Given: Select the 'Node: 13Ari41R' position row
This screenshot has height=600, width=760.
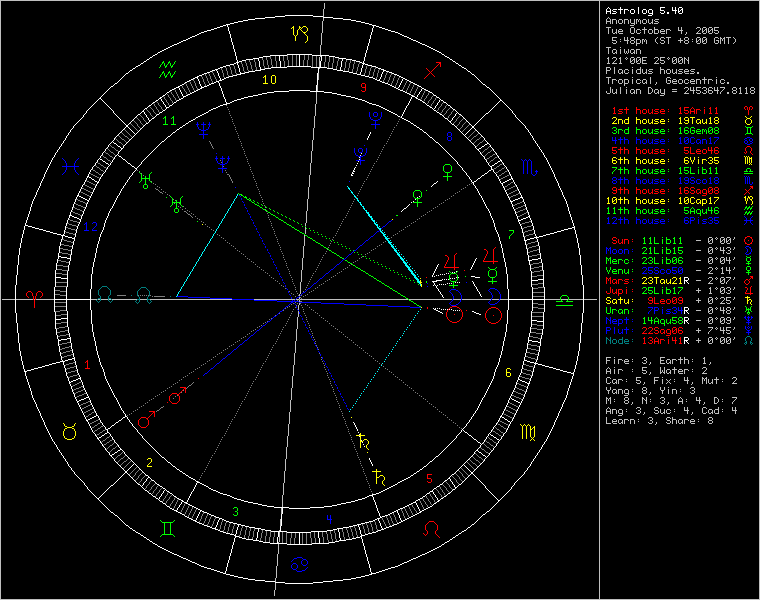Looking at the screenshot, I should tap(671, 341).
